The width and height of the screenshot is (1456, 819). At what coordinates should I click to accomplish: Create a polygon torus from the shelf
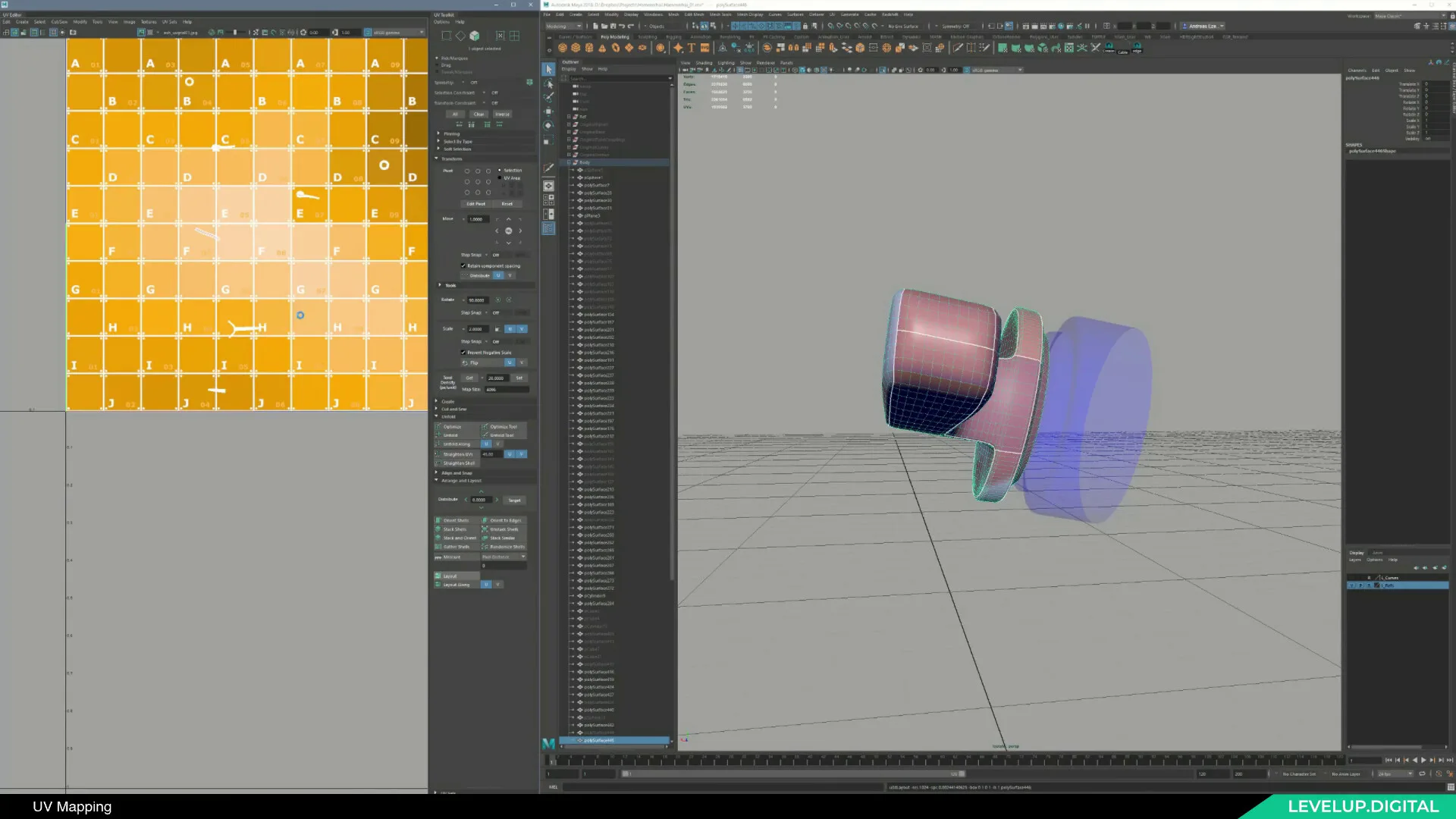616,48
